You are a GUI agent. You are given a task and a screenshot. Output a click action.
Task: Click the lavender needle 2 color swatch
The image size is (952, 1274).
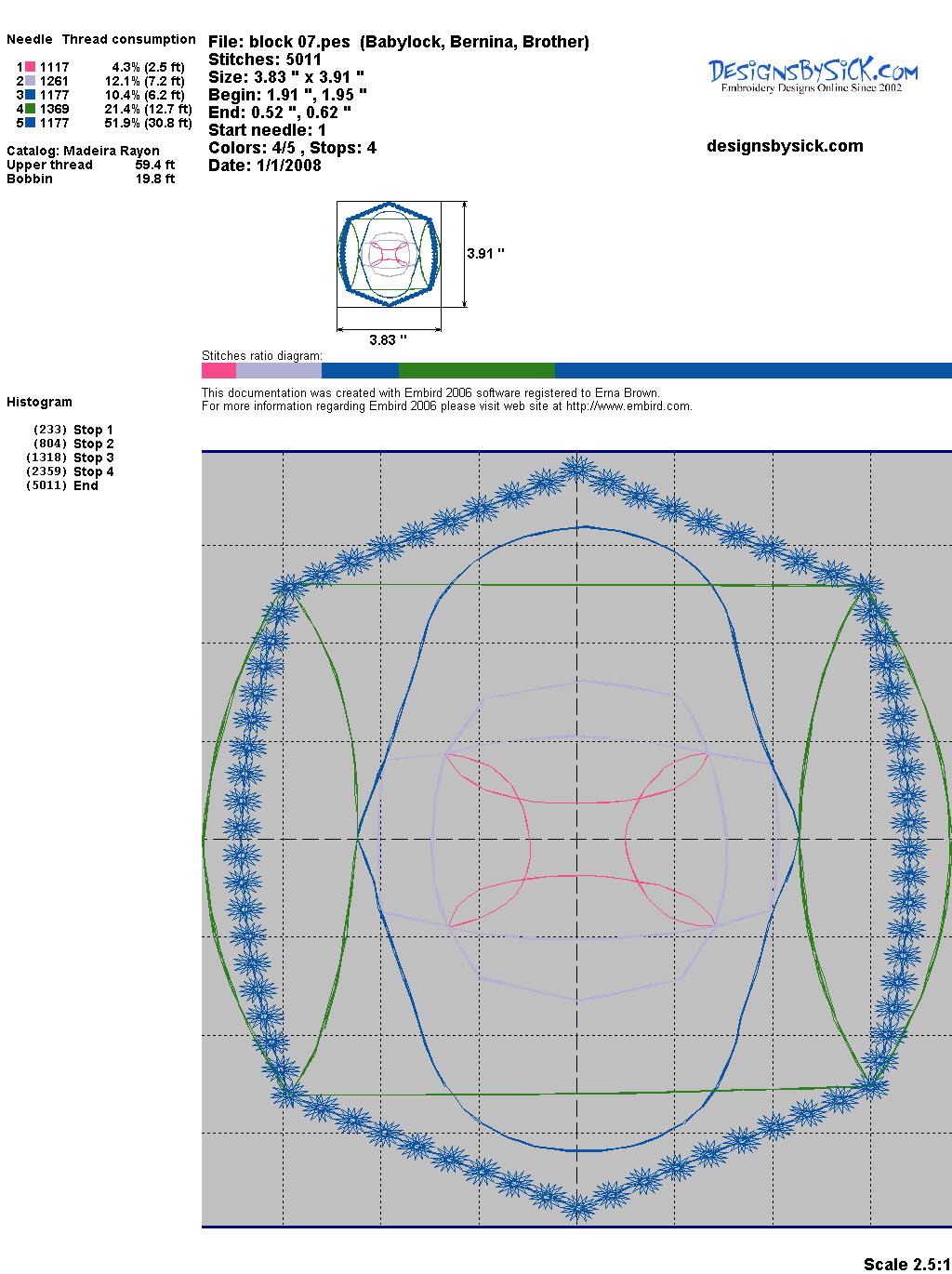(x=31, y=81)
